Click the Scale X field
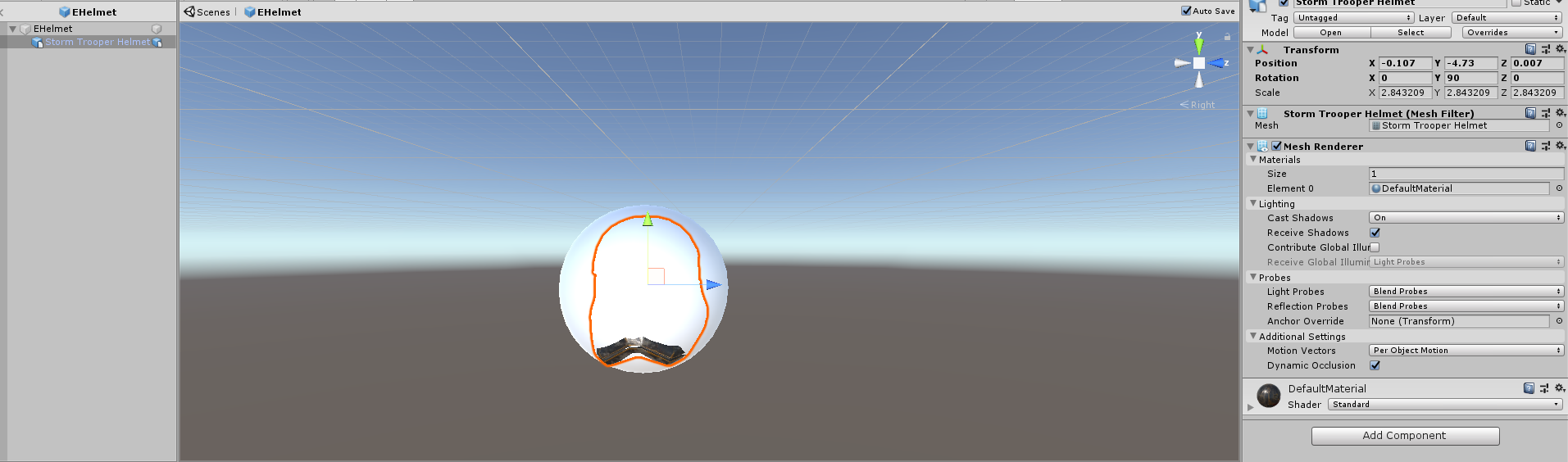Image resolution: width=1568 pixels, height=462 pixels. click(1405, 93)
